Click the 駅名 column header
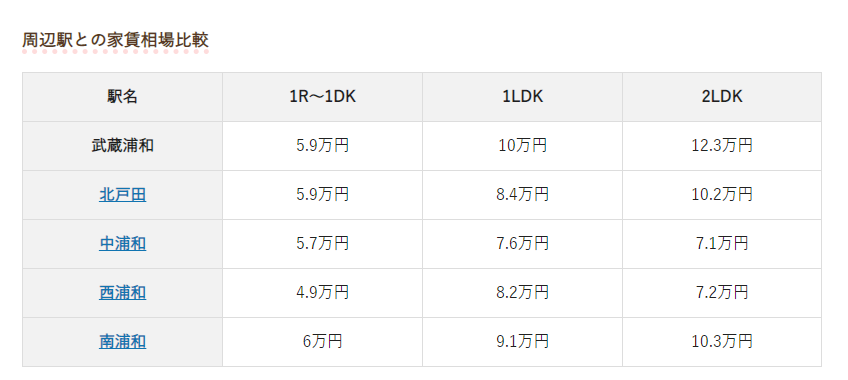 point(122,97)
